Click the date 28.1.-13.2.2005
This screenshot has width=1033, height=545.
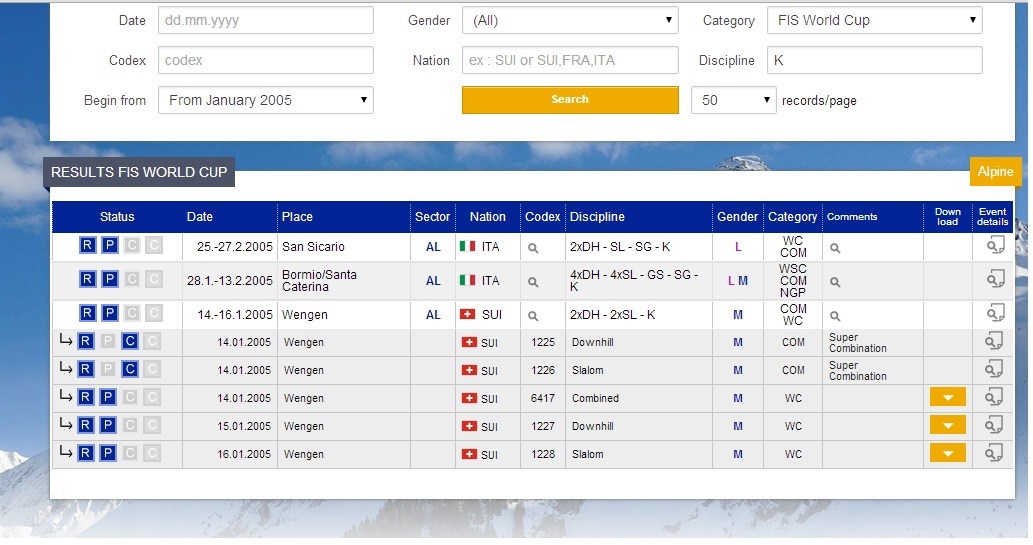coord(229,280)
